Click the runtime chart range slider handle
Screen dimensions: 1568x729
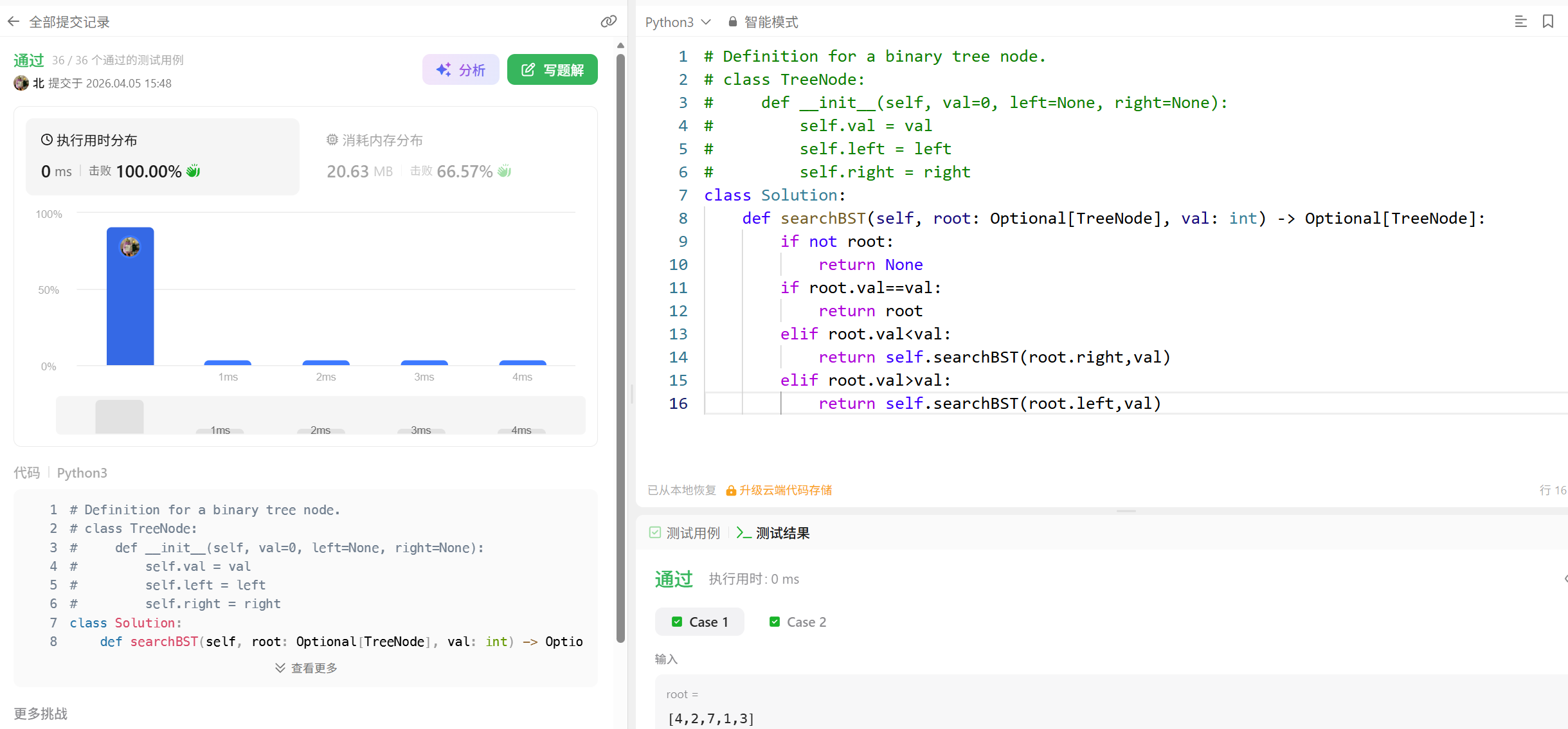120,416
